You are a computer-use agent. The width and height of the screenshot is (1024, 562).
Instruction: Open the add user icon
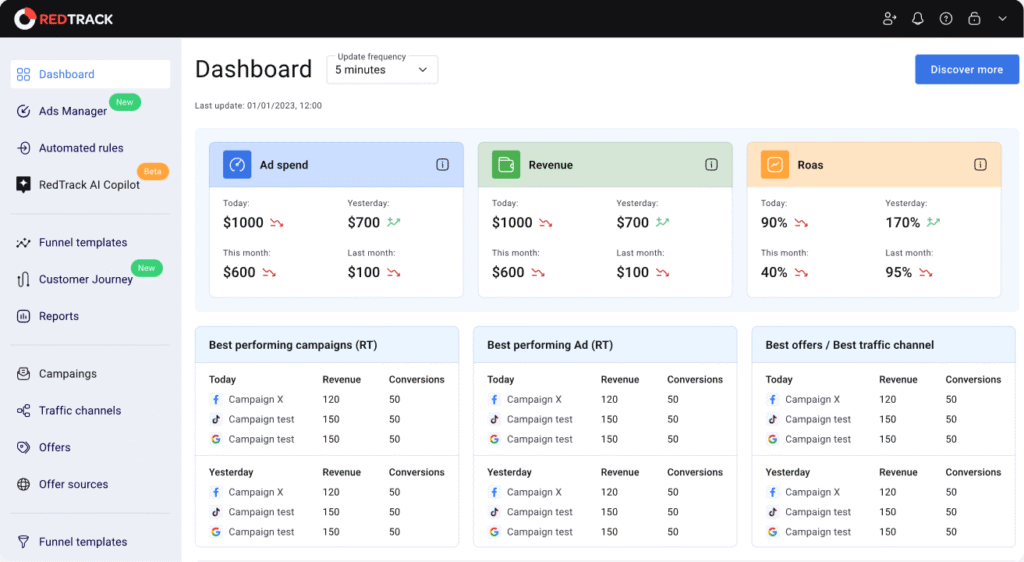click(x=889, y=19)
